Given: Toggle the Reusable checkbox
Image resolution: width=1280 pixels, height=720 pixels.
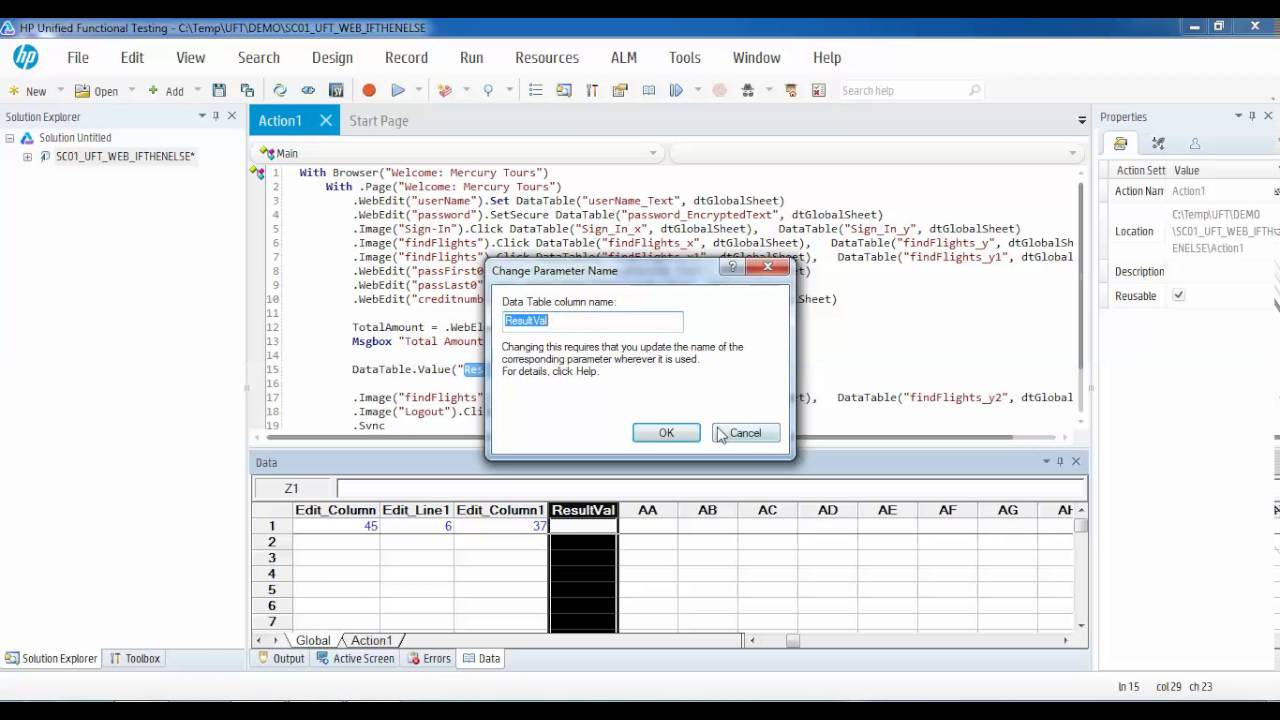Looking at the screenshot, I should click(1178, 296).
